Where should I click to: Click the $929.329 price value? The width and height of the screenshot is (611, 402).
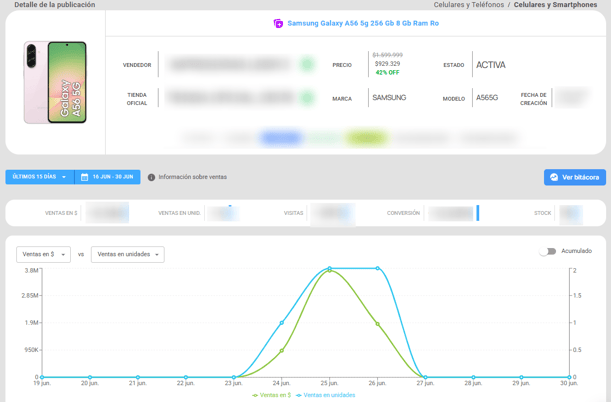tap(387, 63)
